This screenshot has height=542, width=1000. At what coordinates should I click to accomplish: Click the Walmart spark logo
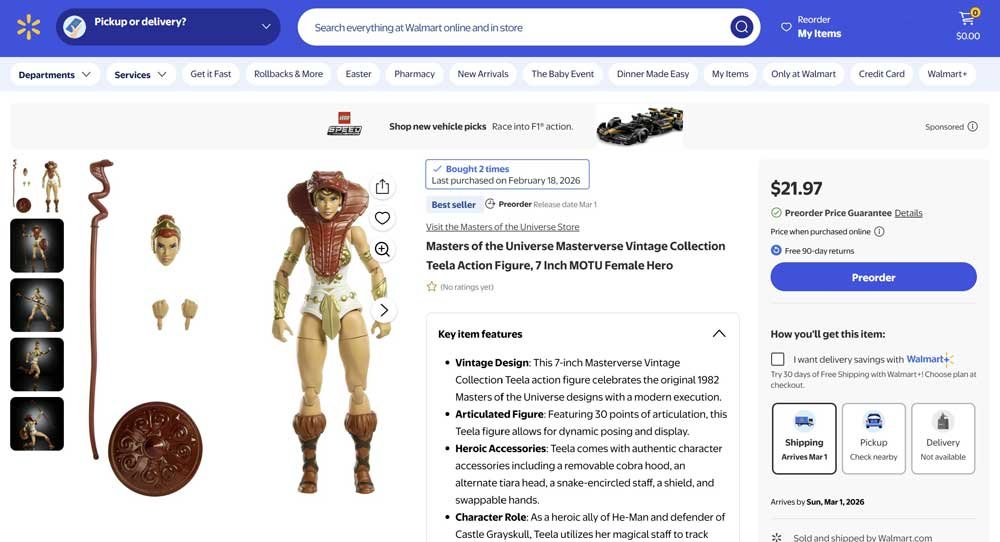[x=29, y=27]
